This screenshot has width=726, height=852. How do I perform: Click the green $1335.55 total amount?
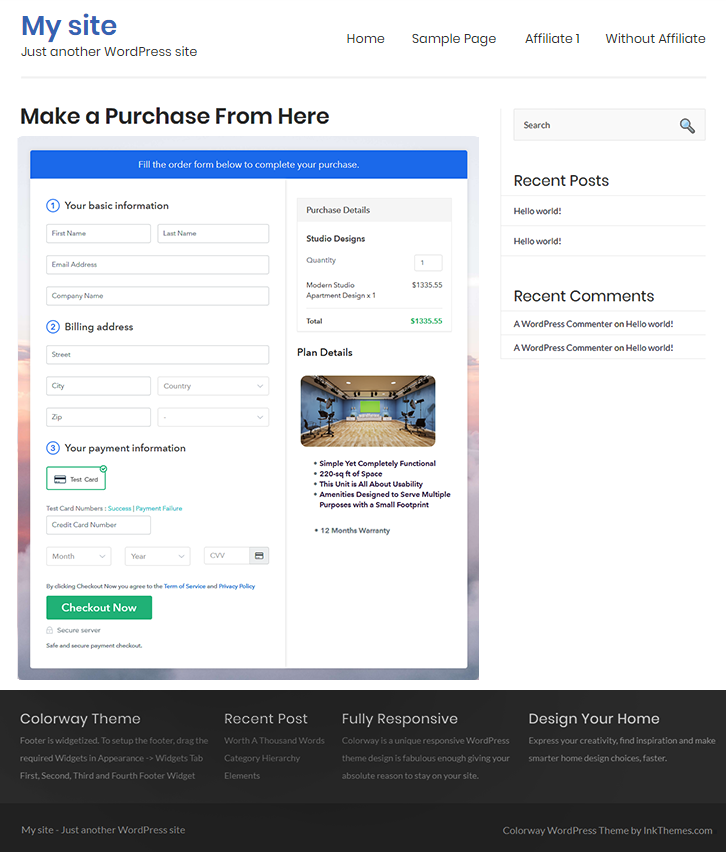(x=426, y=321)
